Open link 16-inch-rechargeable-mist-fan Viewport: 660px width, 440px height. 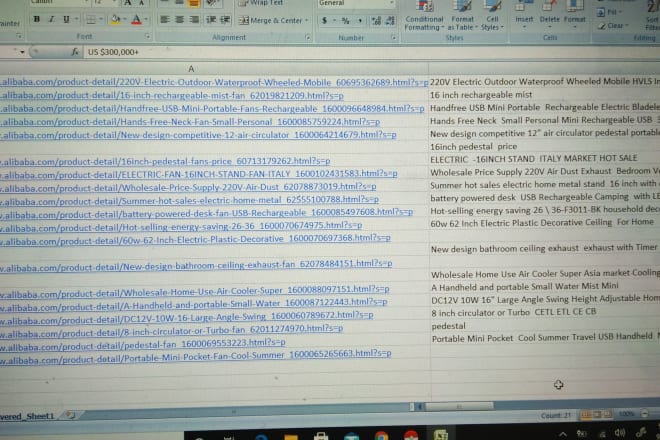pos(172,96)
